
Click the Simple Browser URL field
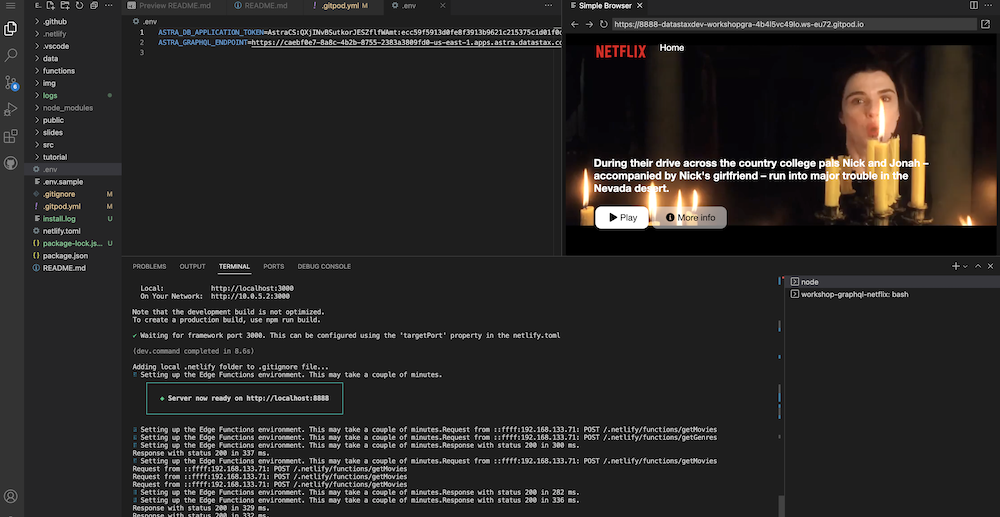point(794,24)
